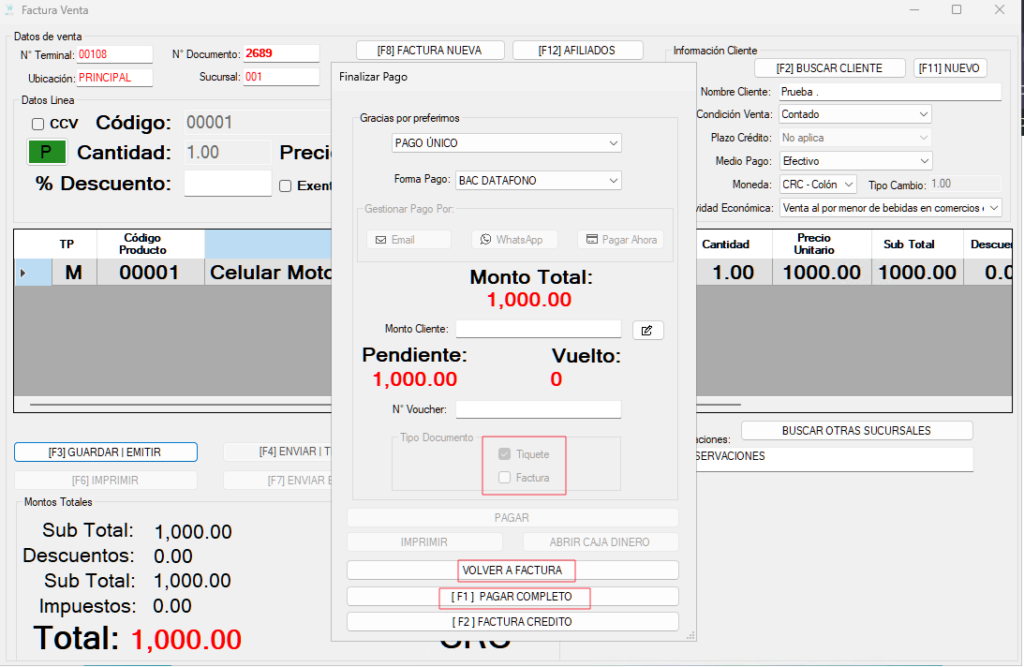
Task: Expand the Forma Pago BAC DATAFONO dropdown
Action: (538, 181)
